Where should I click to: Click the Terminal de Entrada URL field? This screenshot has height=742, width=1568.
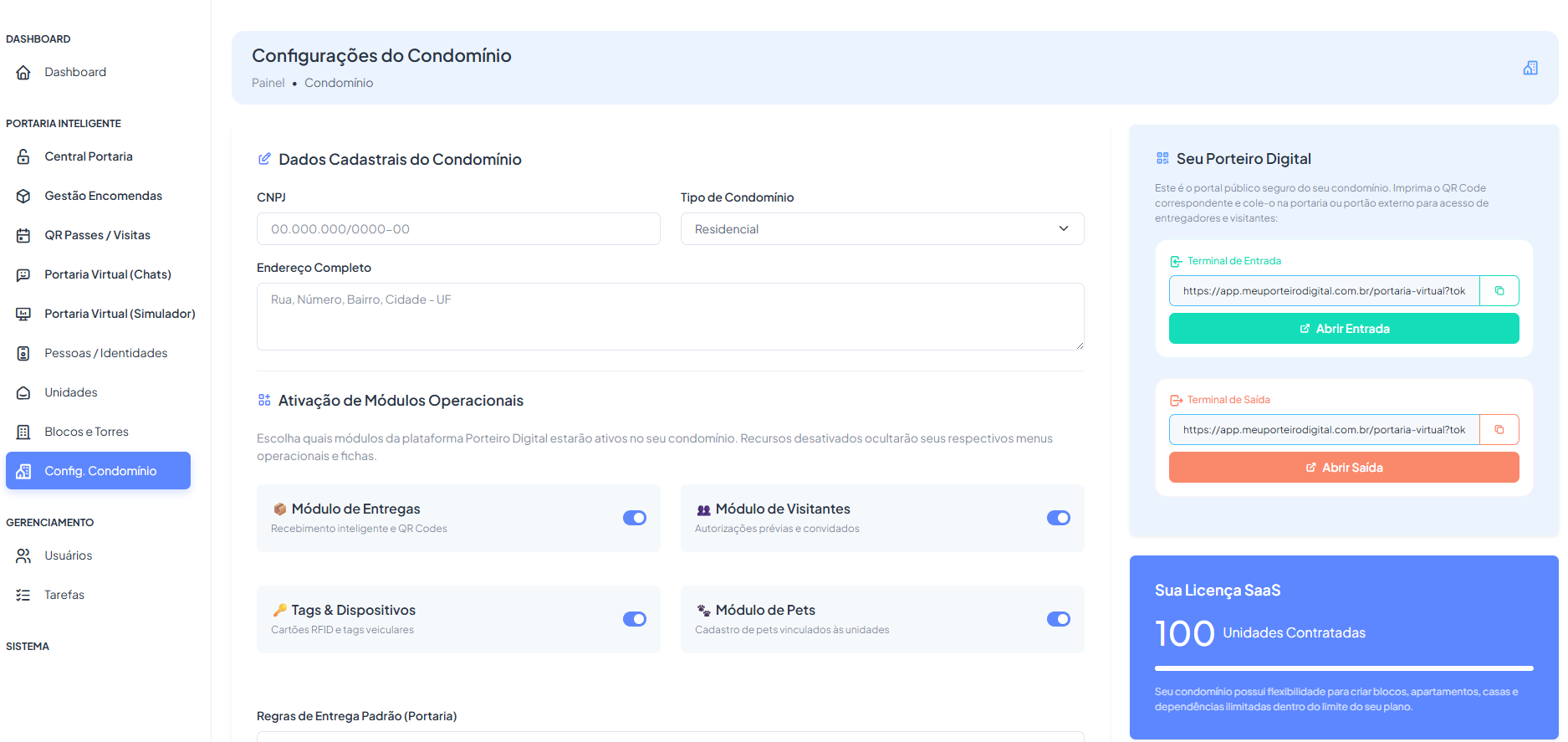click(x=1325, y=291)
